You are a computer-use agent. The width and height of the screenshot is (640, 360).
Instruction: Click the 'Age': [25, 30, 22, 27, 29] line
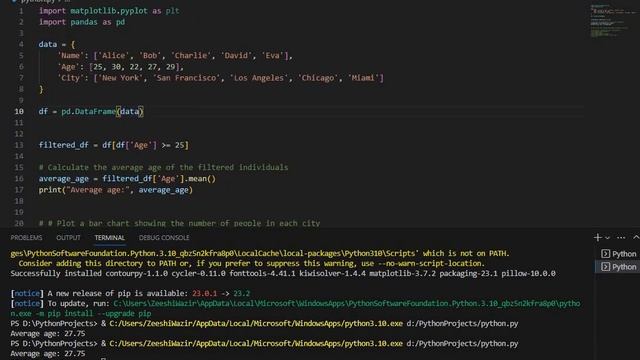120,67
